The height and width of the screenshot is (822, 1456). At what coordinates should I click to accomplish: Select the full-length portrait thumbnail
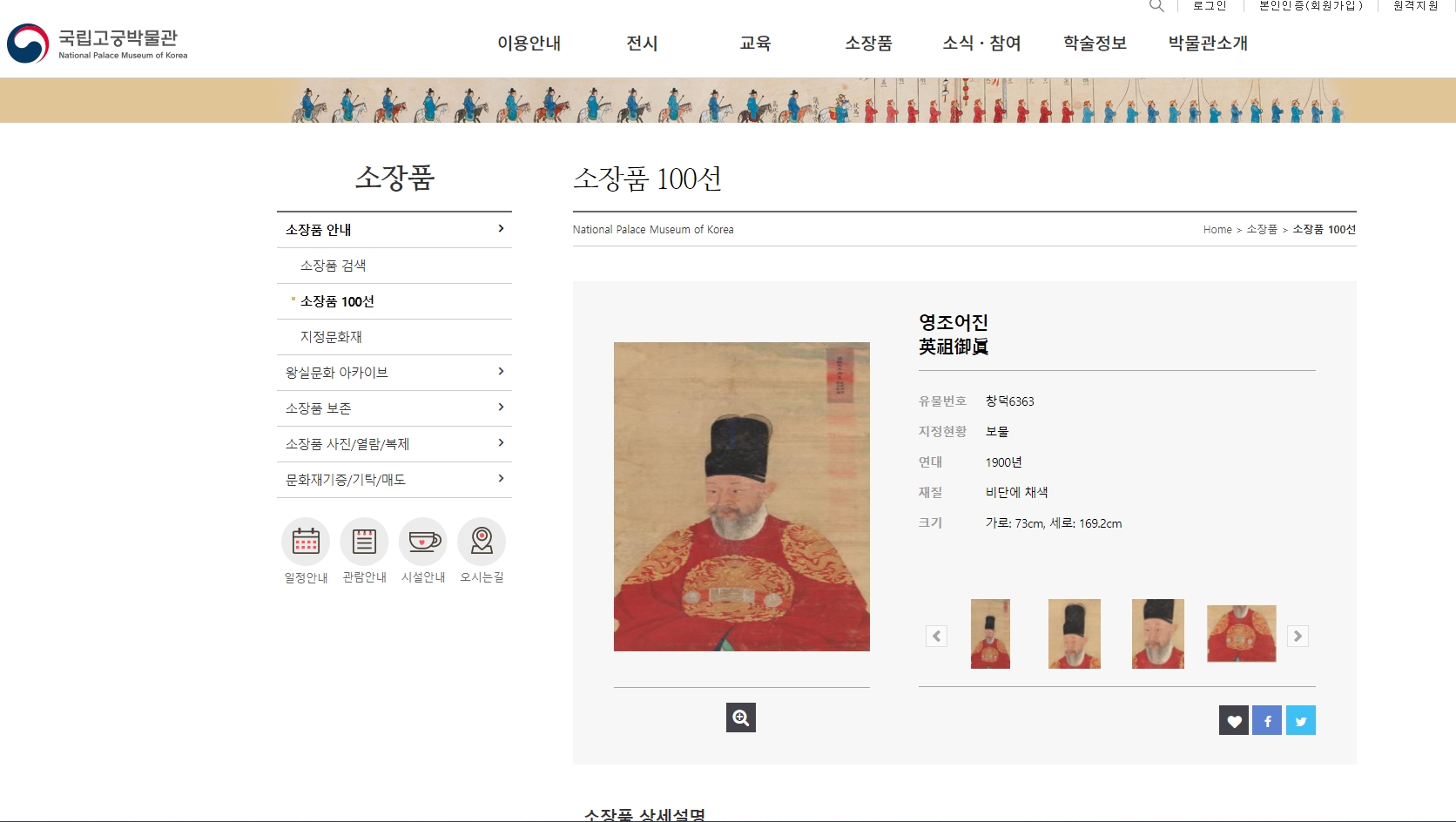(x=990, y=634)
